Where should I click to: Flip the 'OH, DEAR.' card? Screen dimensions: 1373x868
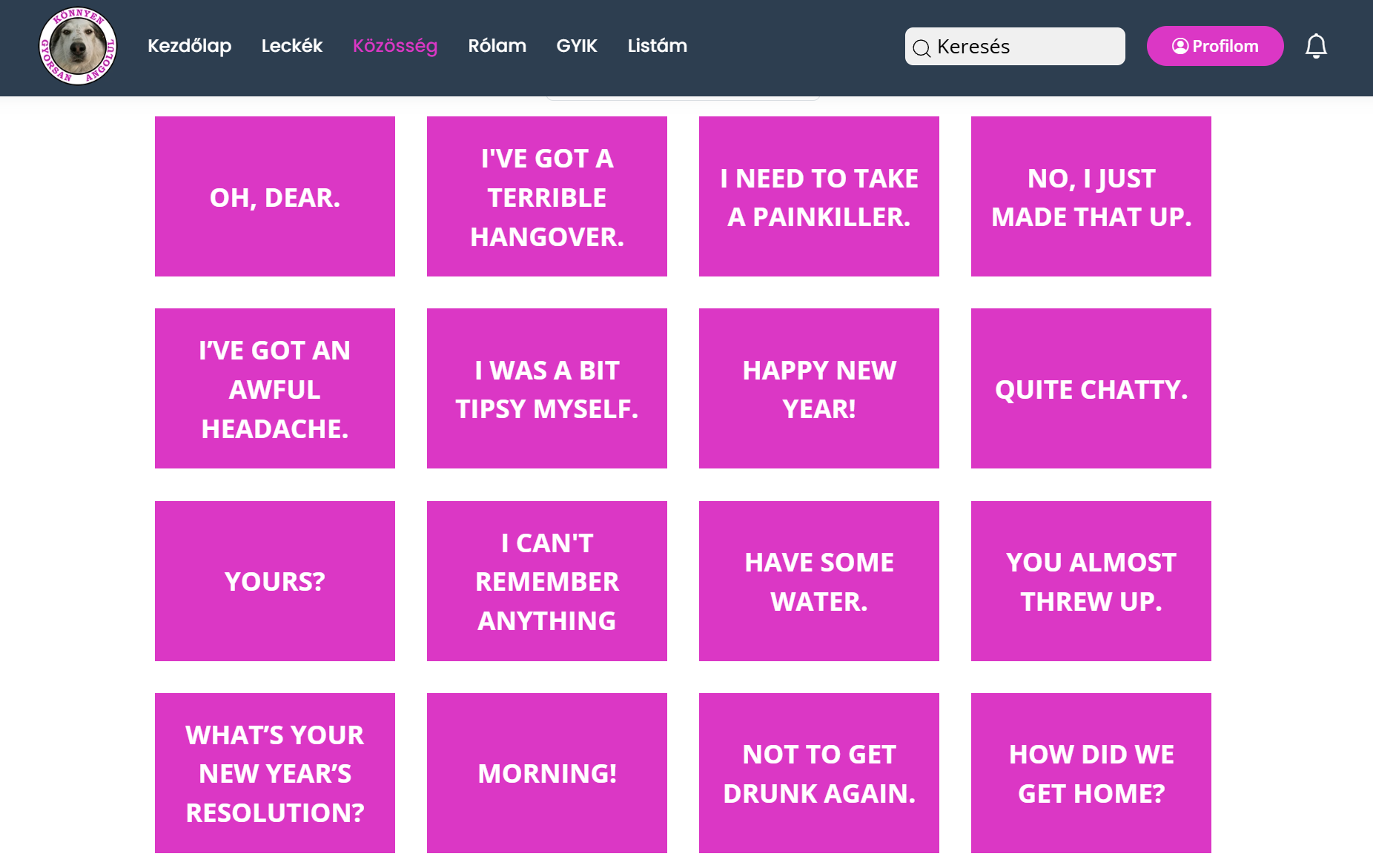(275, 196)
